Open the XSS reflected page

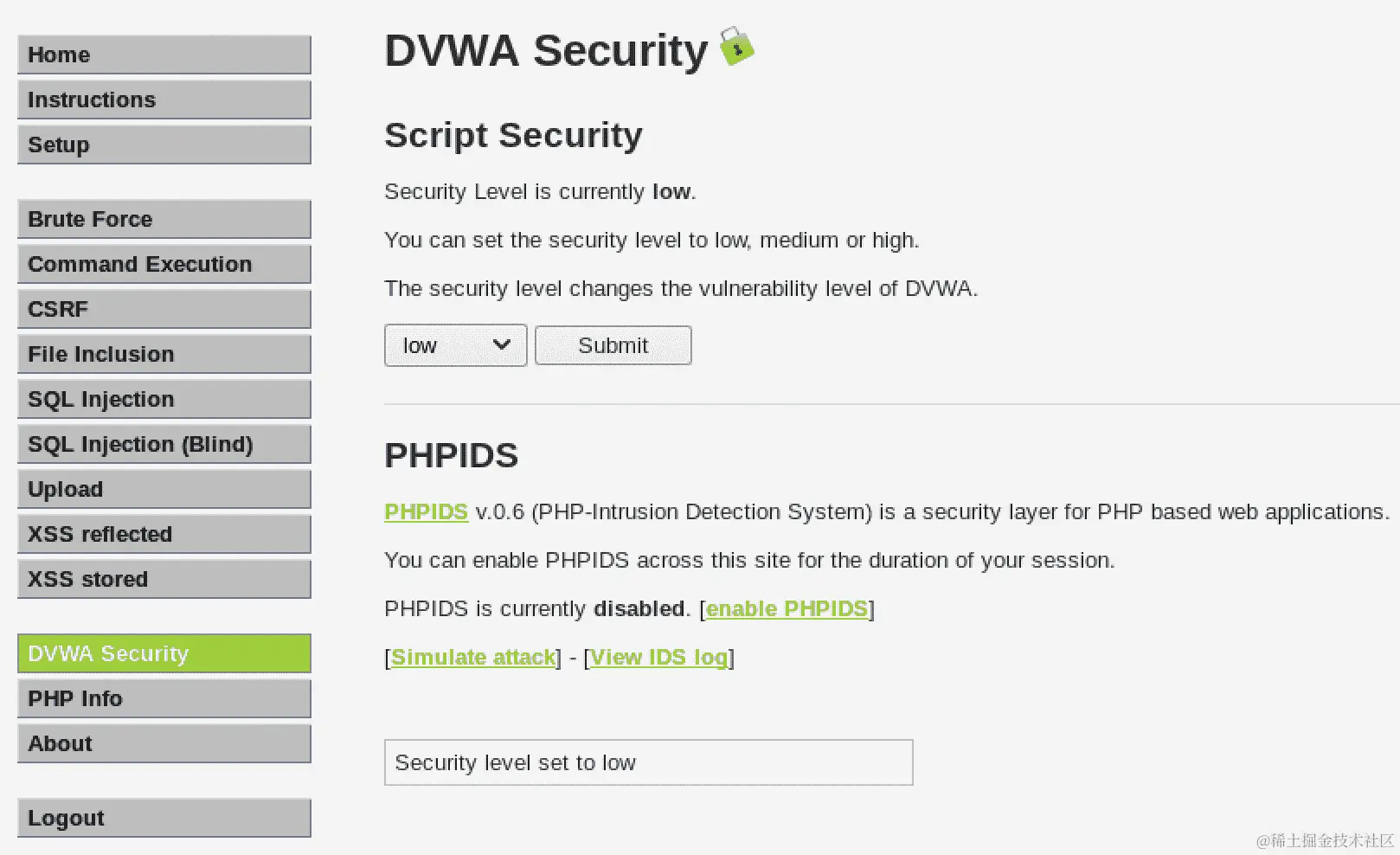tap(164, 534)
